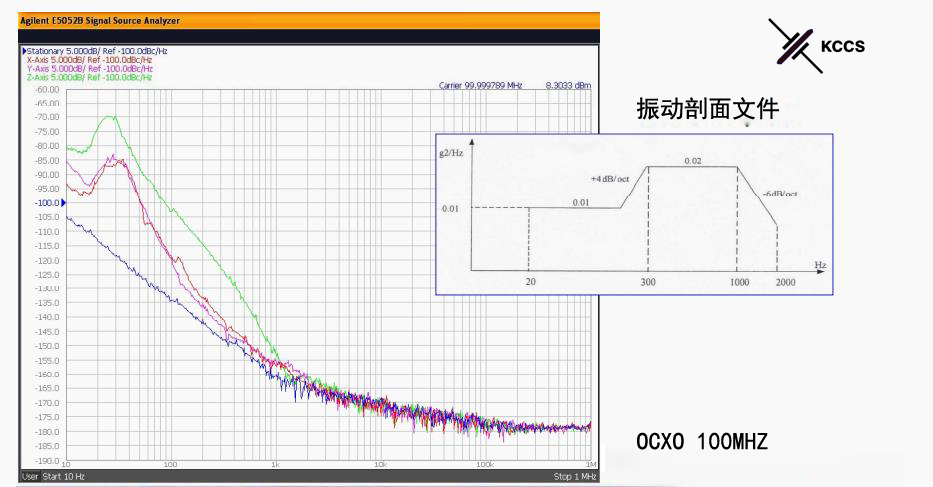Click the 300 Hz tick in vibration profile
This screenshot has width=933, height=487.
[648, 282]
